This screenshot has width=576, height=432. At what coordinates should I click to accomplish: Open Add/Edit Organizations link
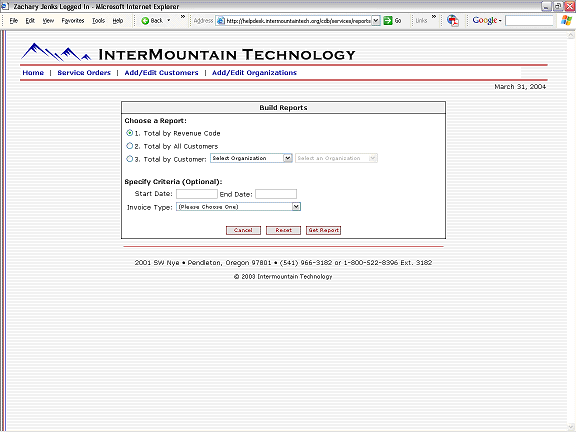coord(254,73)
